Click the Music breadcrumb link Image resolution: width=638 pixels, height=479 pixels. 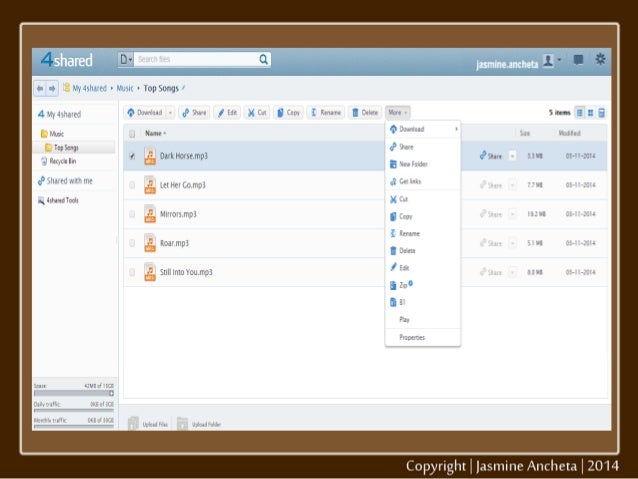125,88
